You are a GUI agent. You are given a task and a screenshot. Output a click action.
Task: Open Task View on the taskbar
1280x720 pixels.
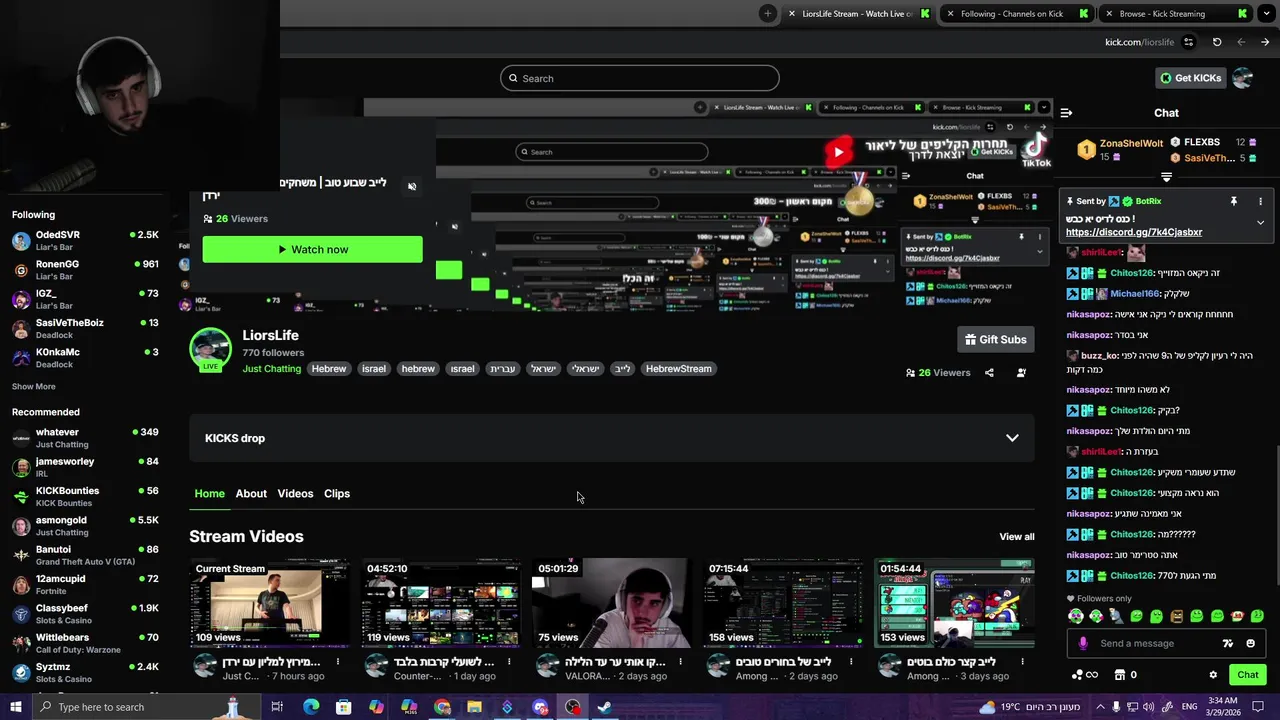[x=277, y=707]
